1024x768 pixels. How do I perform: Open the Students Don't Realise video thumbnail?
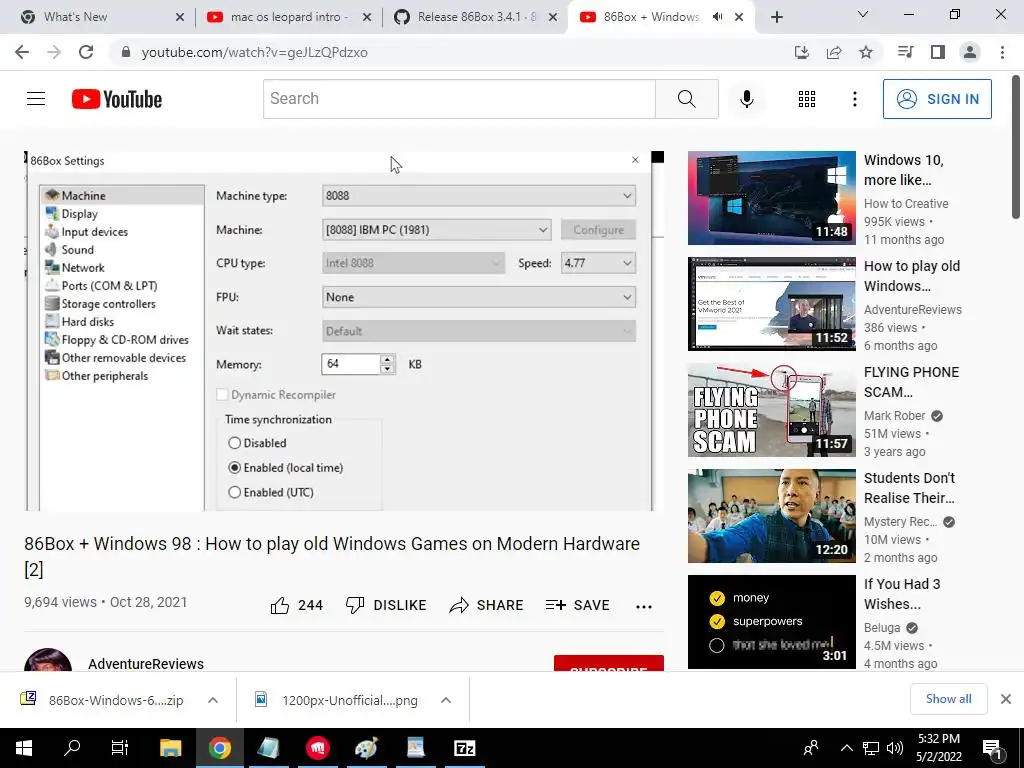tap(771, 516)
